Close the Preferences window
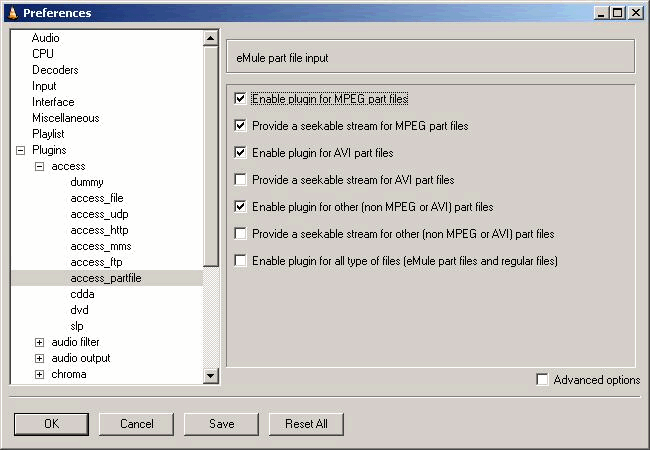This screenshot has width=650, height=450. (635, 13)
